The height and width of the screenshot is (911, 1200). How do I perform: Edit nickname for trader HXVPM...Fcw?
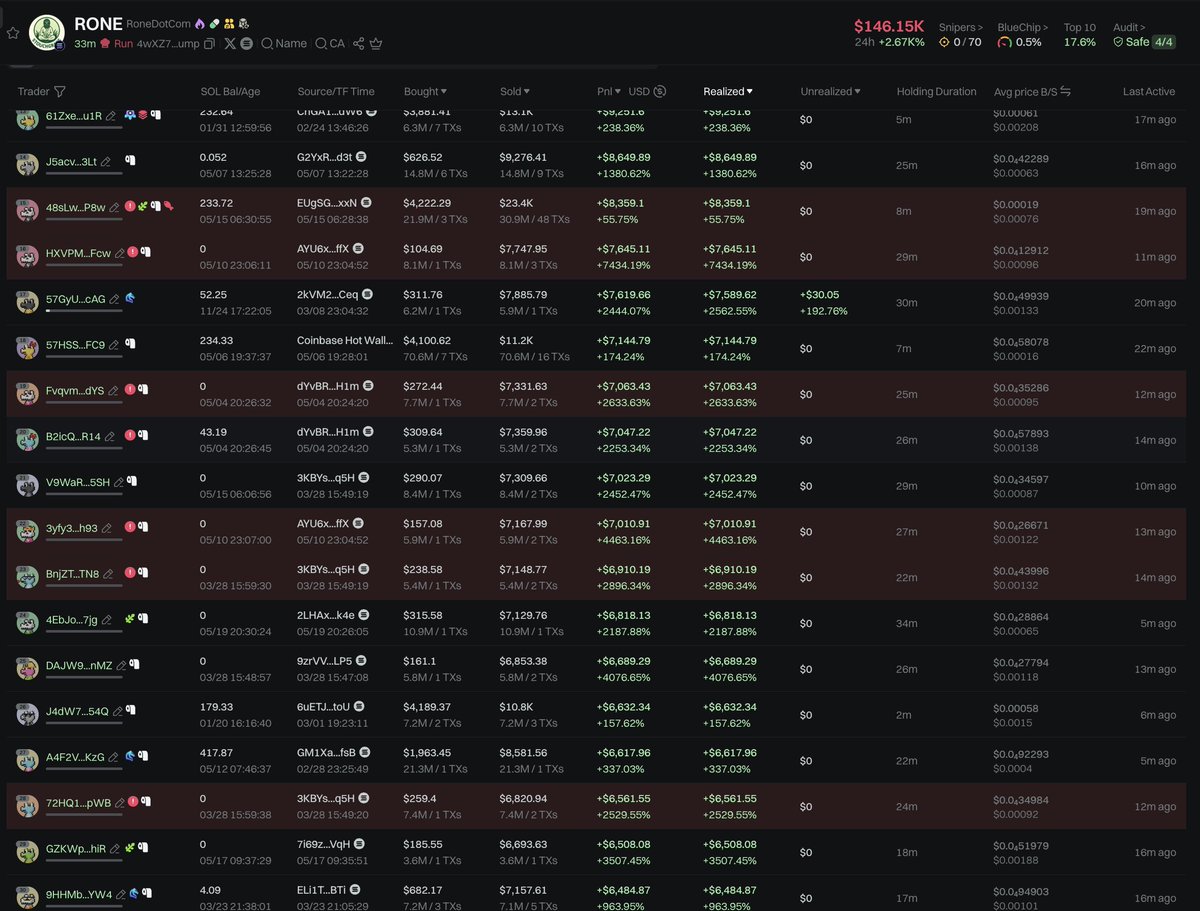tap(120, 253)
